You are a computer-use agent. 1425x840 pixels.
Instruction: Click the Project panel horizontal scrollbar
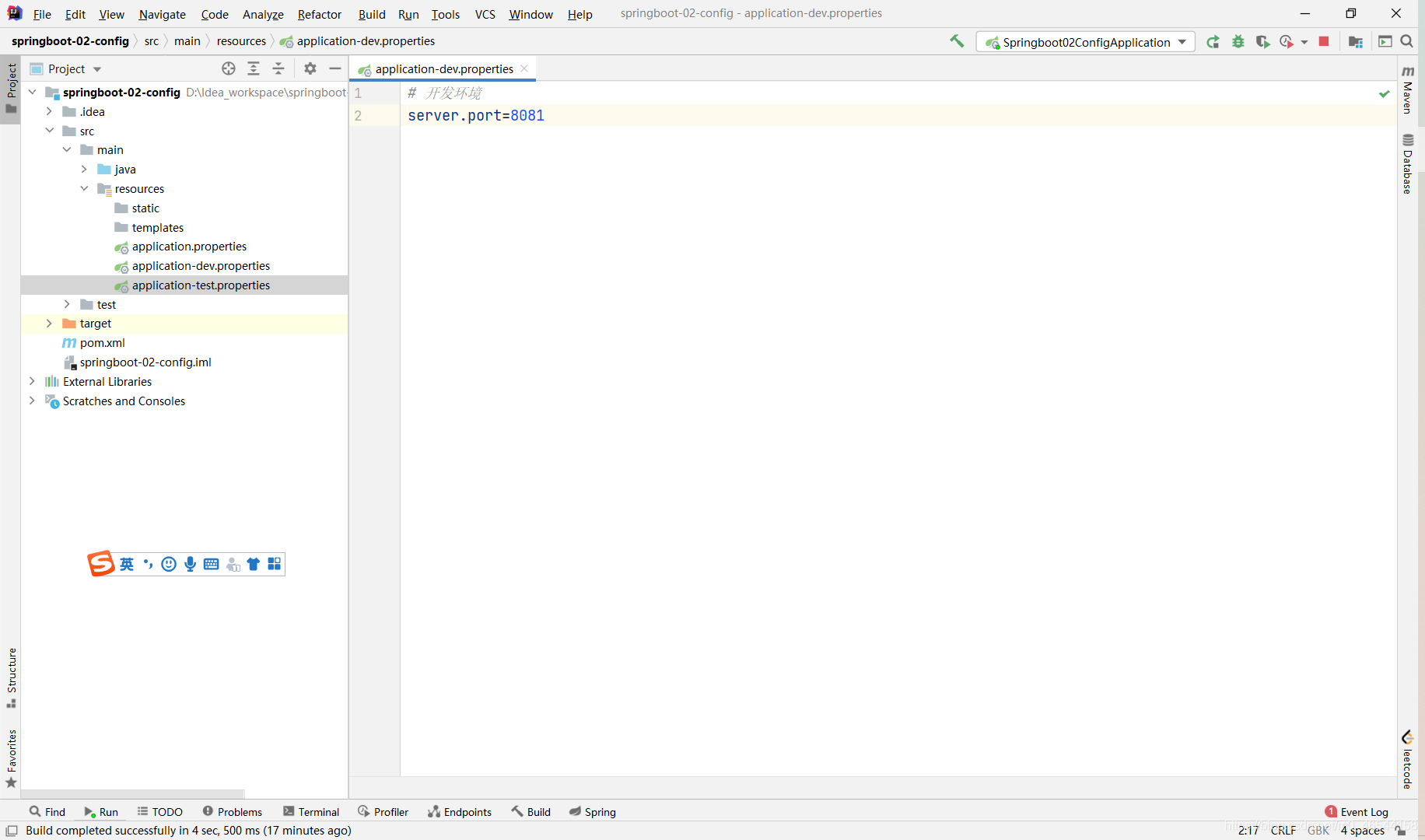pos(132,794)
